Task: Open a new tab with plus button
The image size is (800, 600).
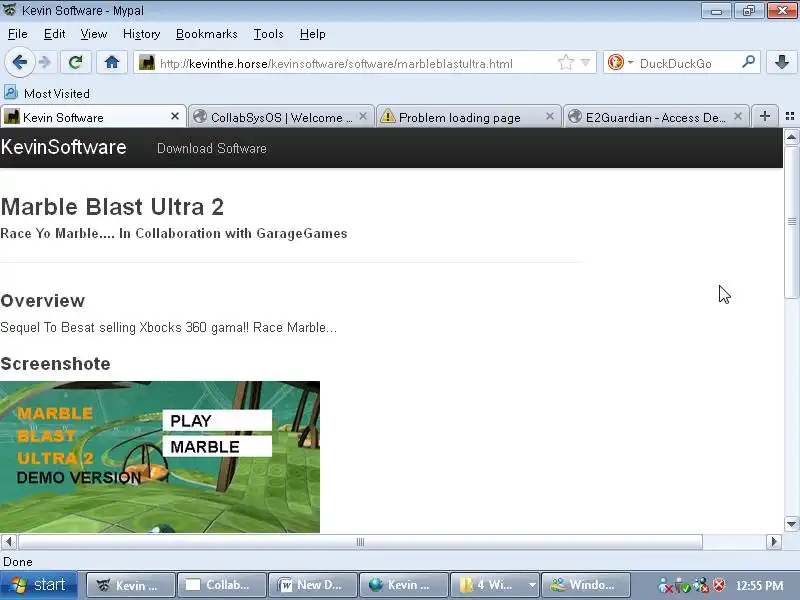Action: pyautogui.click(x=764, y=116)
